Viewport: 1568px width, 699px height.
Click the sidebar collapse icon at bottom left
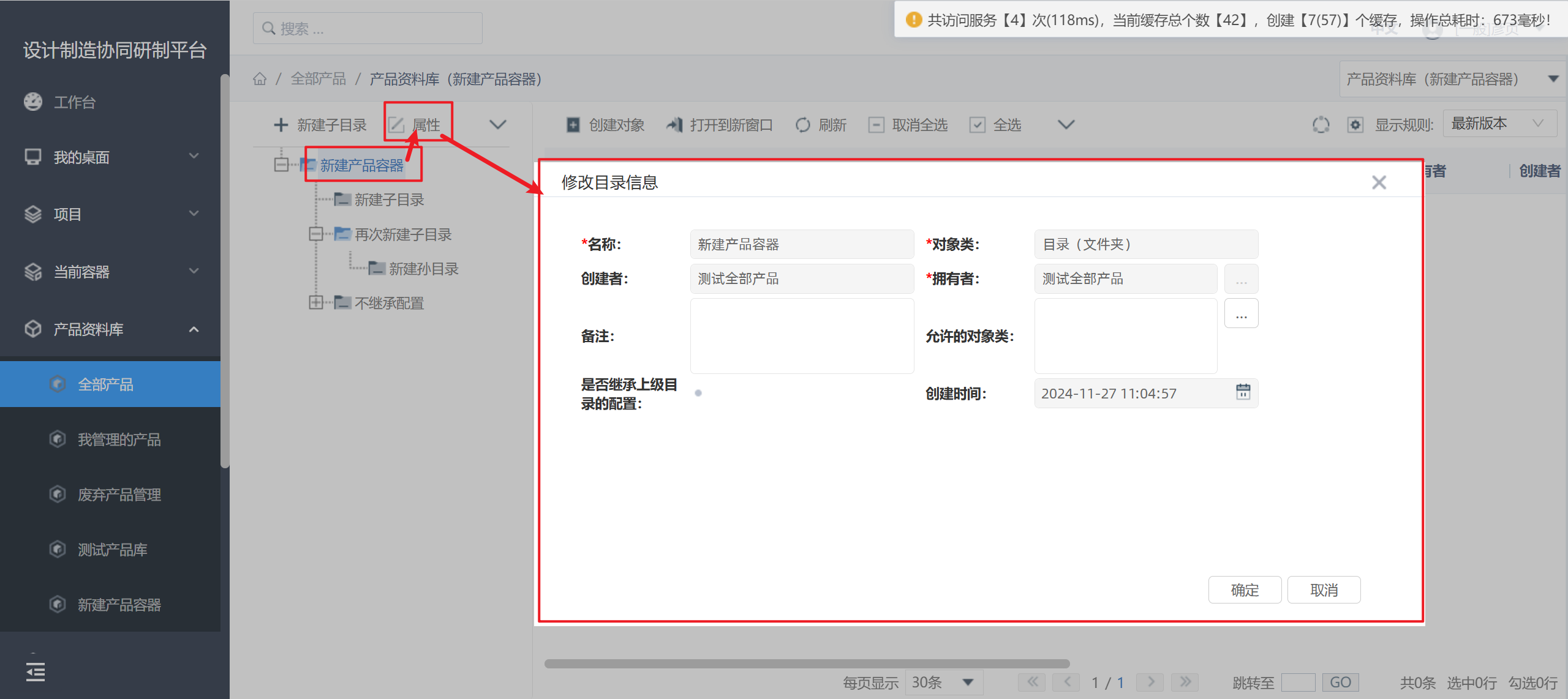tap(35, 671)
